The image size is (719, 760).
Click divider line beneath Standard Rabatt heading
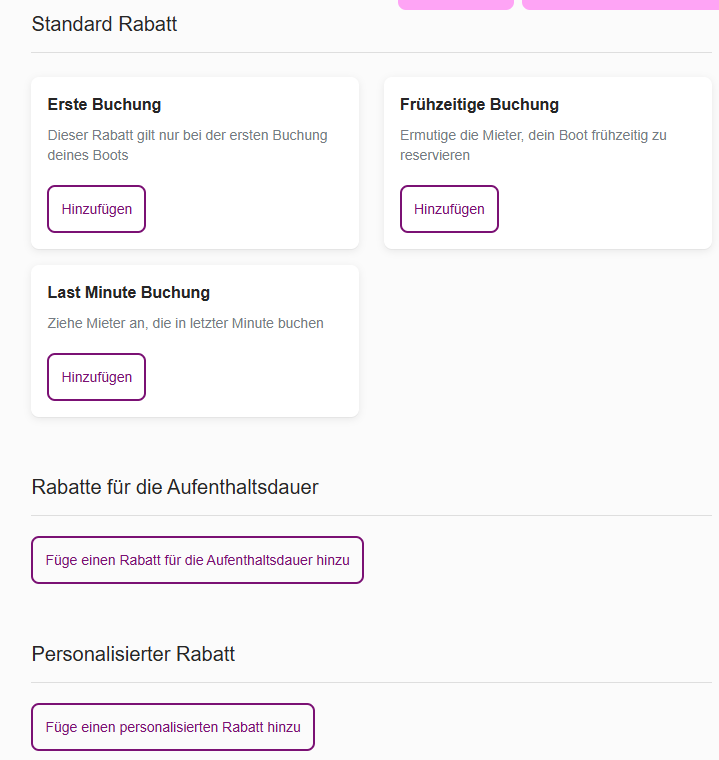coord(371,52)
